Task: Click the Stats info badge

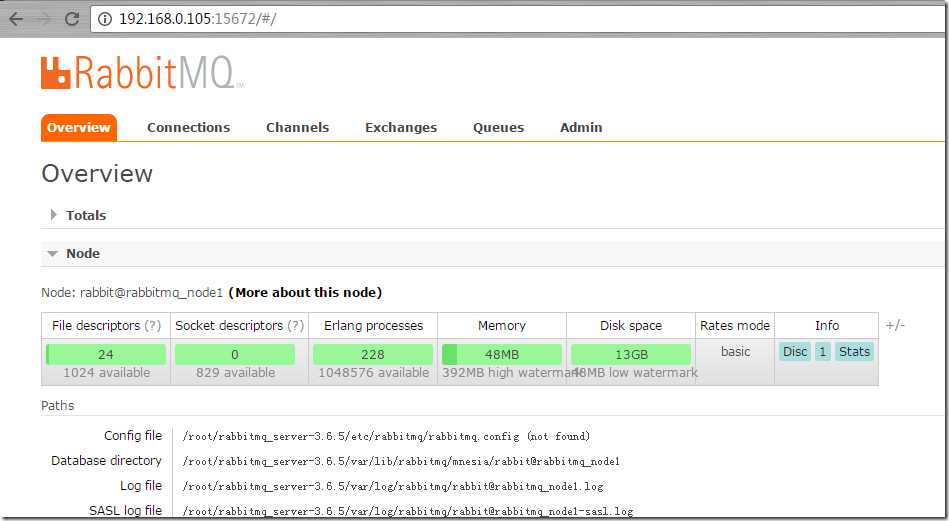Action: pyautogui.click(x=854, y=352)
